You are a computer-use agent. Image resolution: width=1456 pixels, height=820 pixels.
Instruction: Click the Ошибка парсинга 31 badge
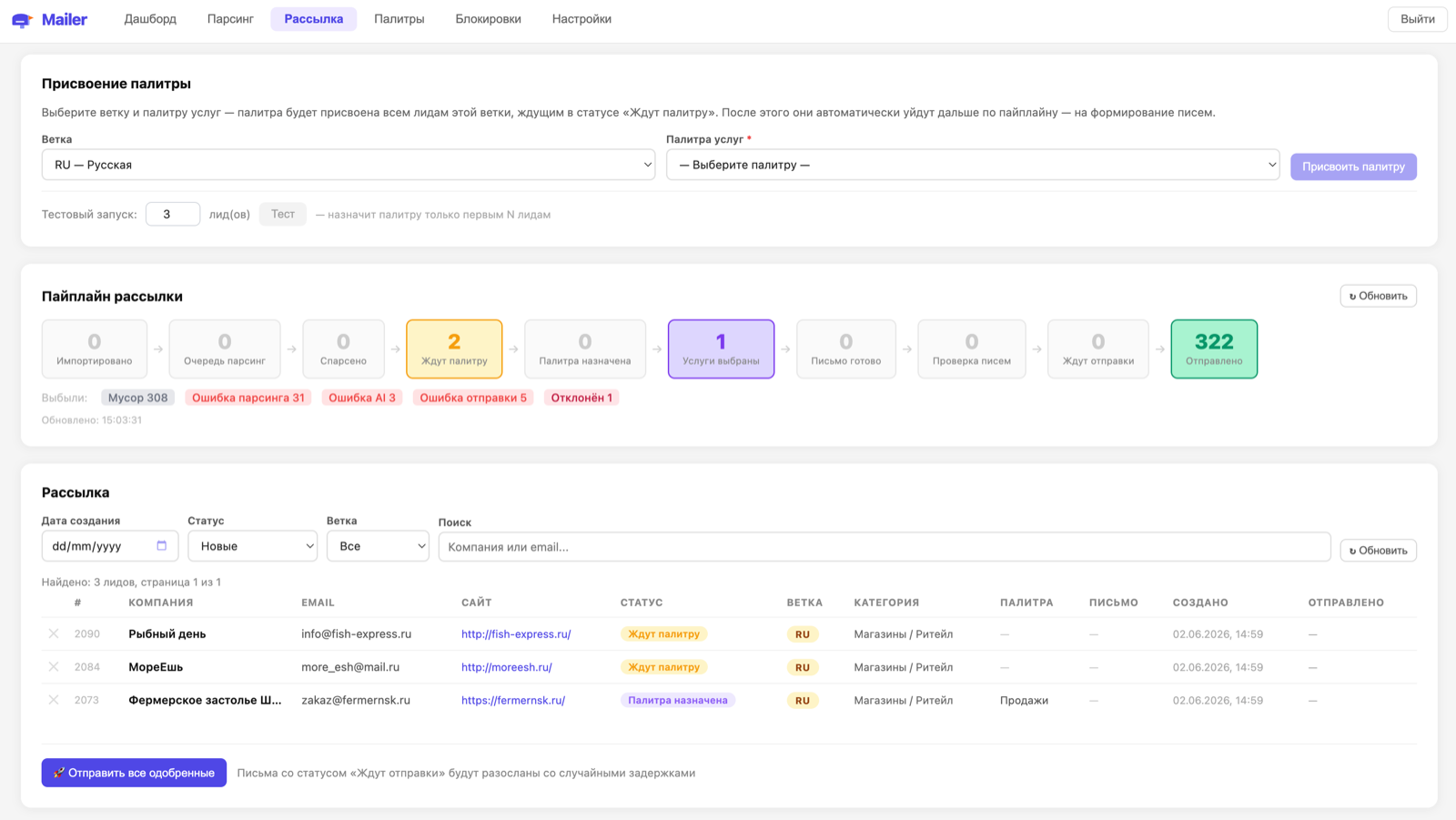tap(248, 398)
